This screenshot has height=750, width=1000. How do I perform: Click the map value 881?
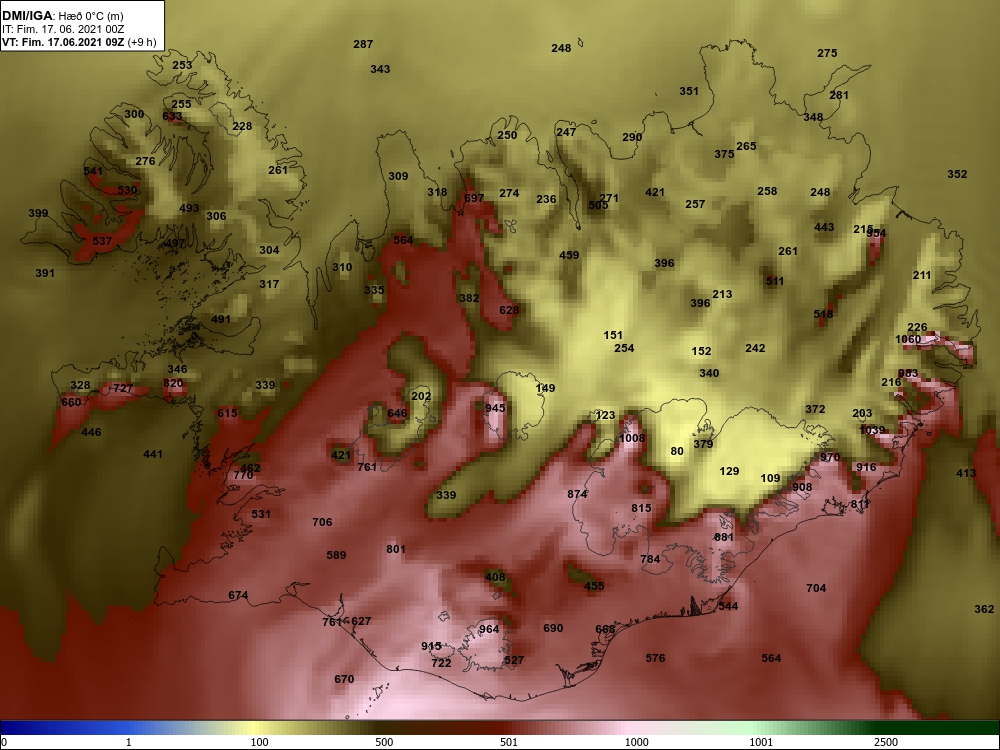click(x=724, y=537)
